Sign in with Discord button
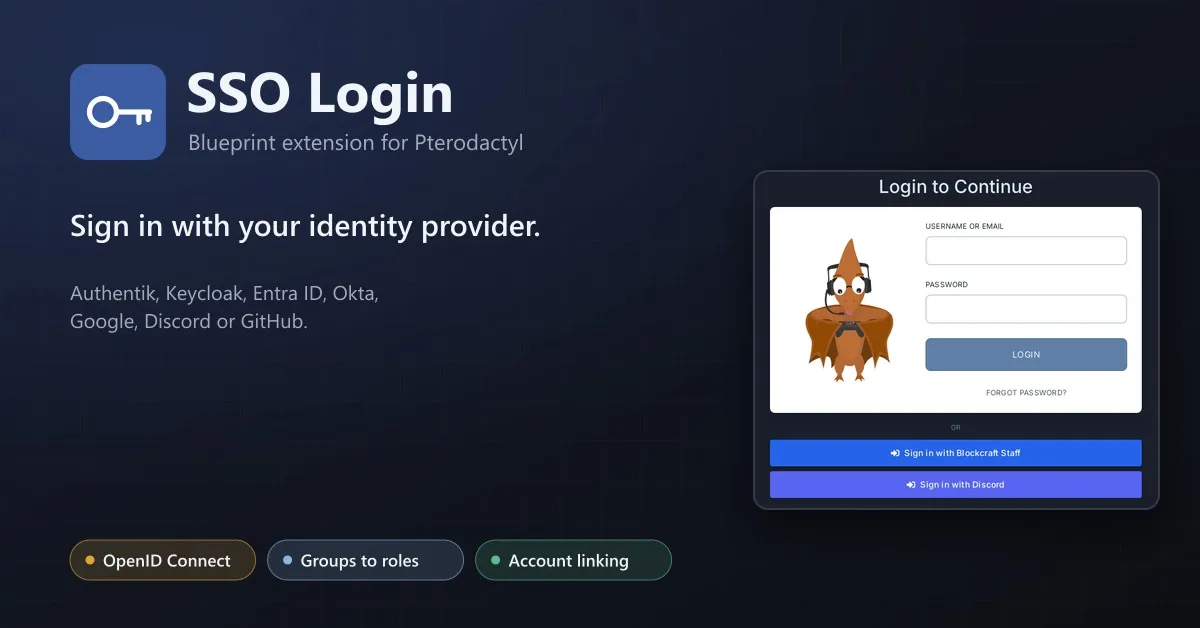 tap(955, 485)
